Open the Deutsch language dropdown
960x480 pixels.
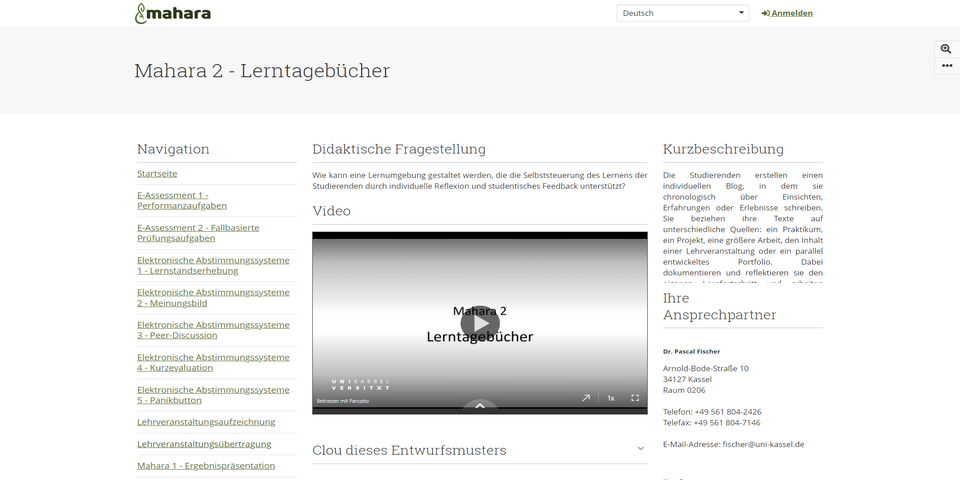[x=682, y=13]
